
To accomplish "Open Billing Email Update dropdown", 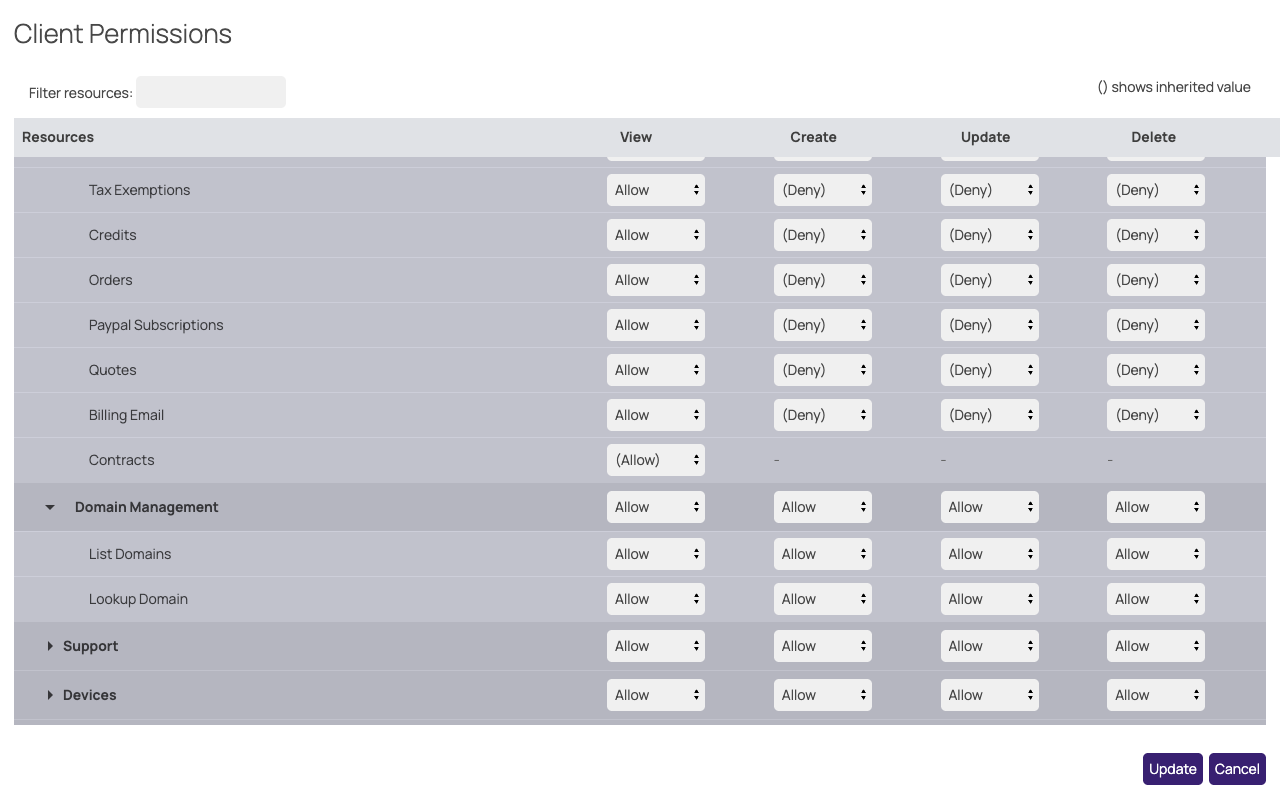I will click(990, 415).
